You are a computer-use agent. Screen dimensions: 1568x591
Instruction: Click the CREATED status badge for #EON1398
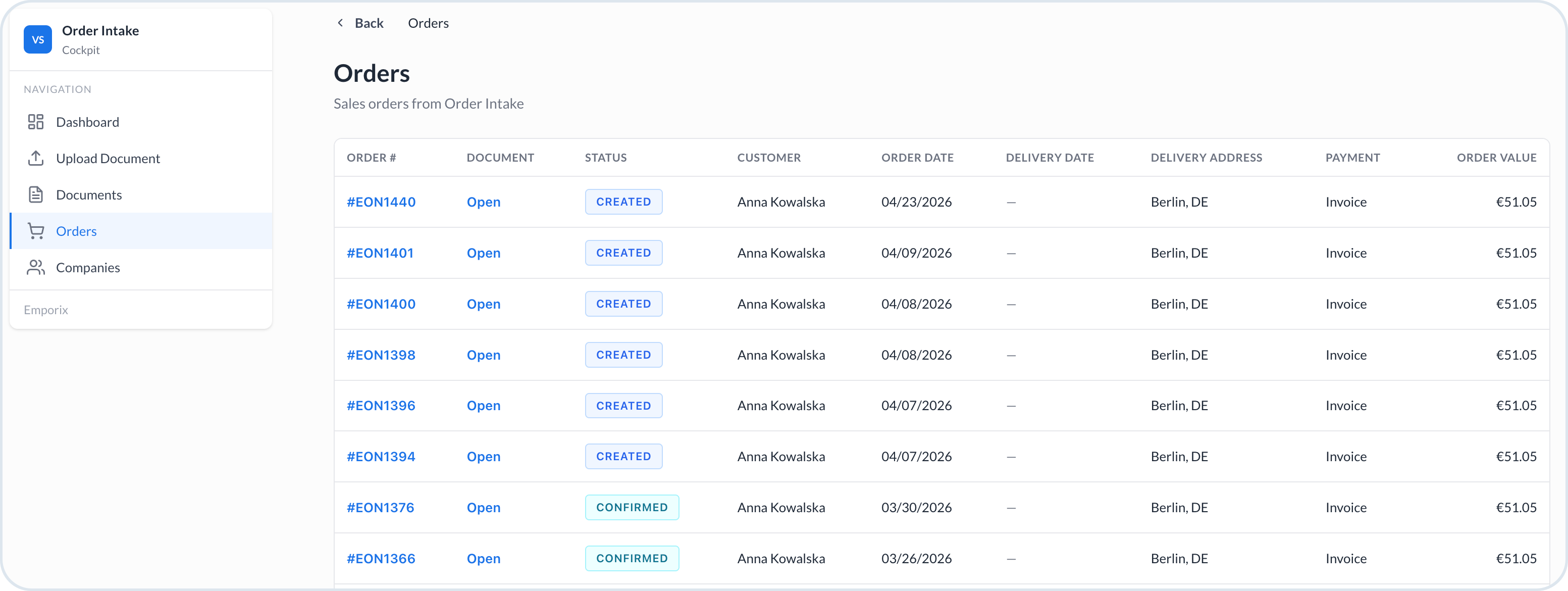[x=623, y=355]
